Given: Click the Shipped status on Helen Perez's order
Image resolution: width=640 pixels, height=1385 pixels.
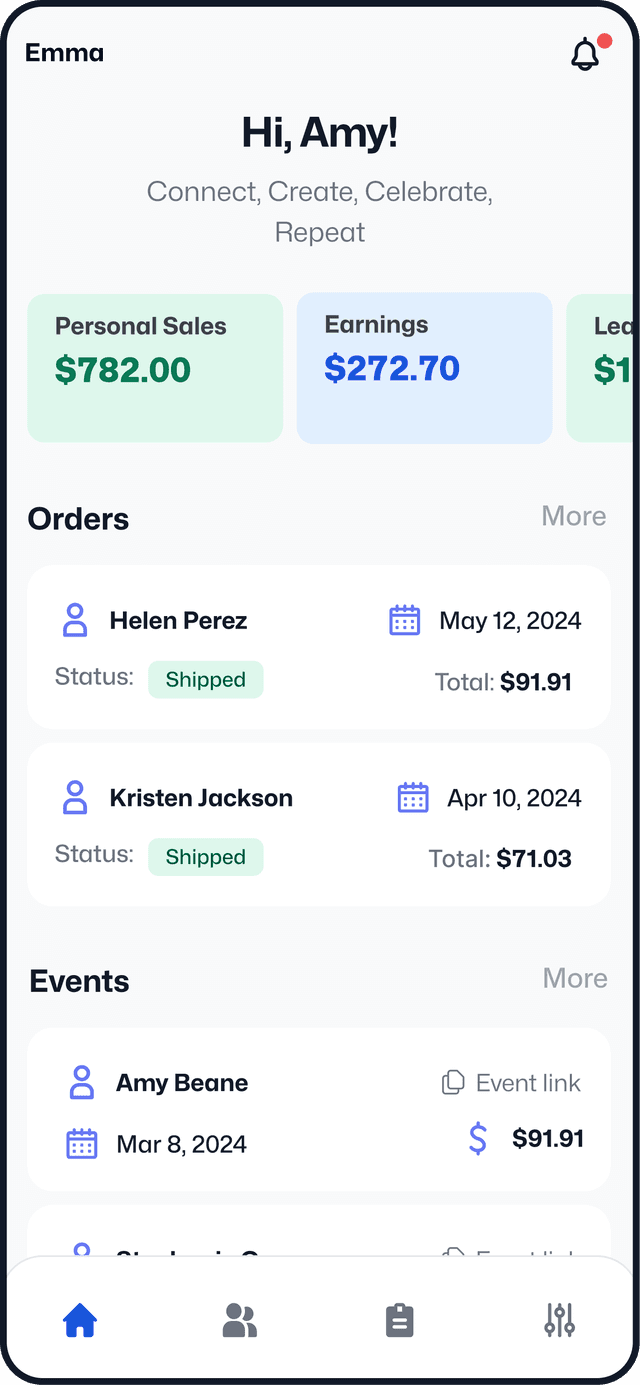Looking at the screenshot, I should pyautogui.click(x=205, y=680).
